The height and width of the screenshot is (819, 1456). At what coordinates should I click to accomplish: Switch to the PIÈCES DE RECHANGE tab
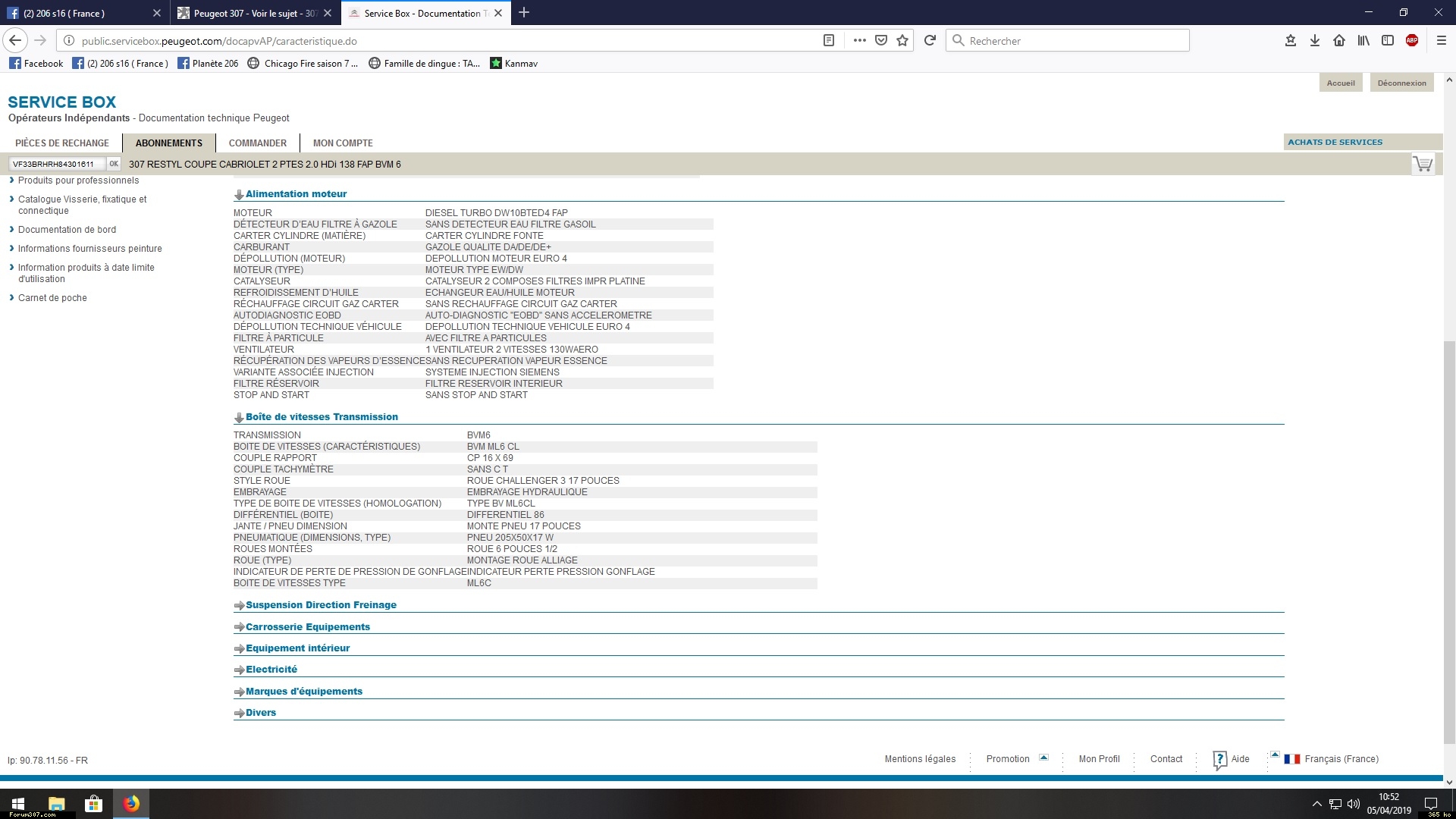coord(62,143)
